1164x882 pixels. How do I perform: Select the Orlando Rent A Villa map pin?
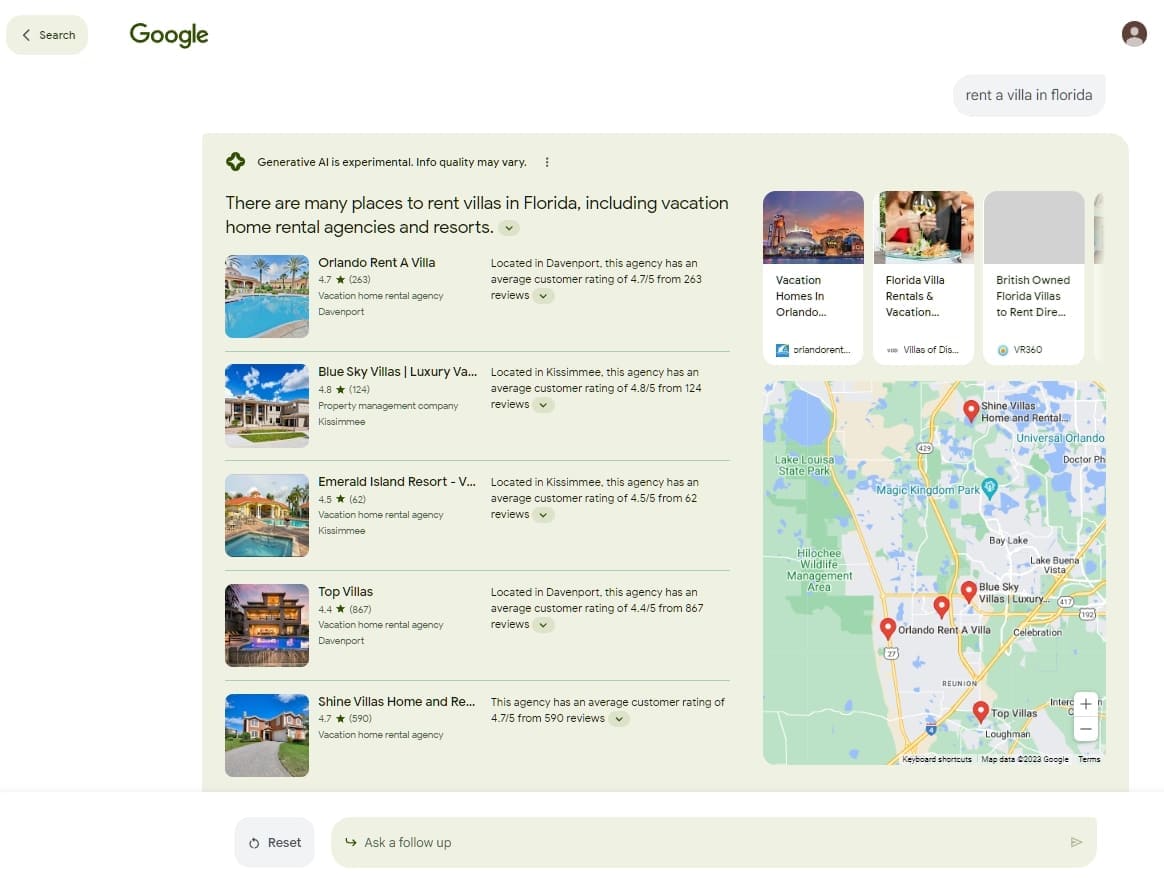(887, 628)
